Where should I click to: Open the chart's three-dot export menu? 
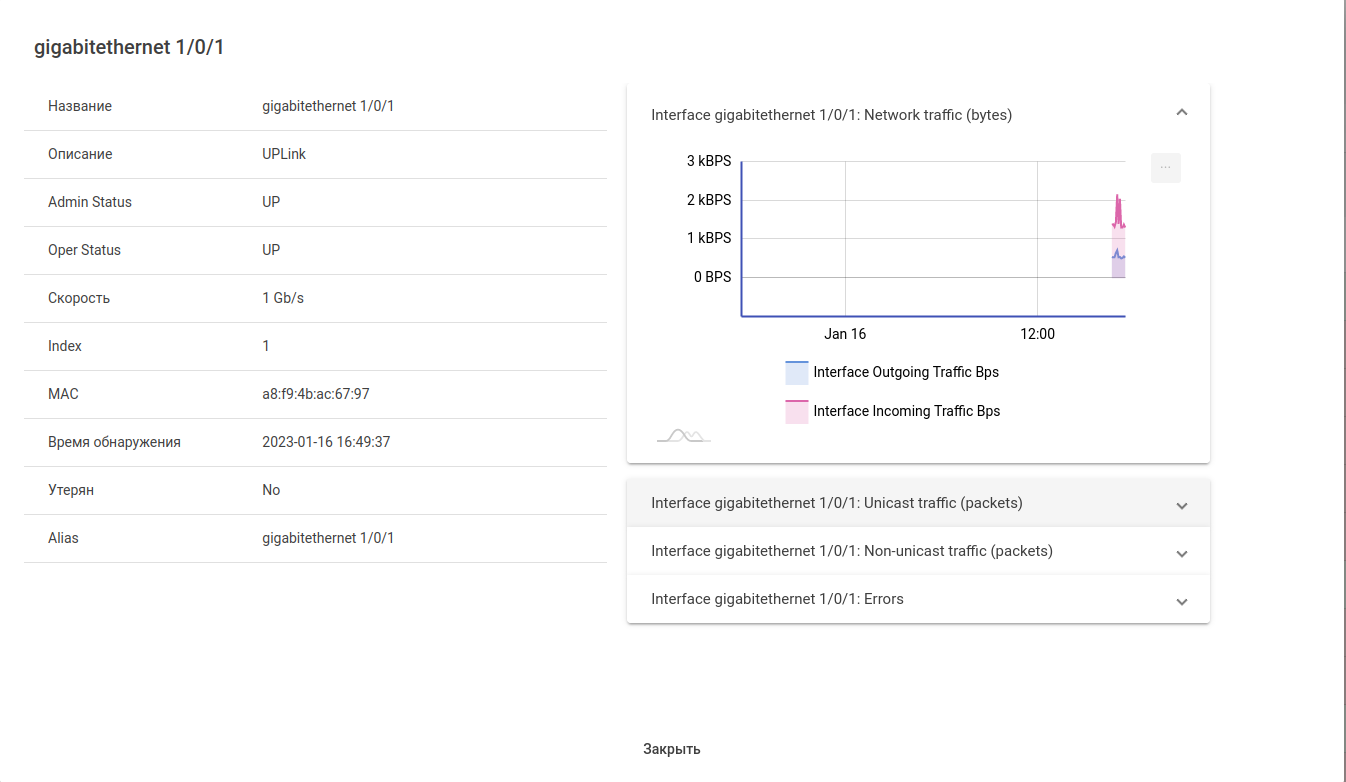pyautogui.click(x=1165, y=168)
